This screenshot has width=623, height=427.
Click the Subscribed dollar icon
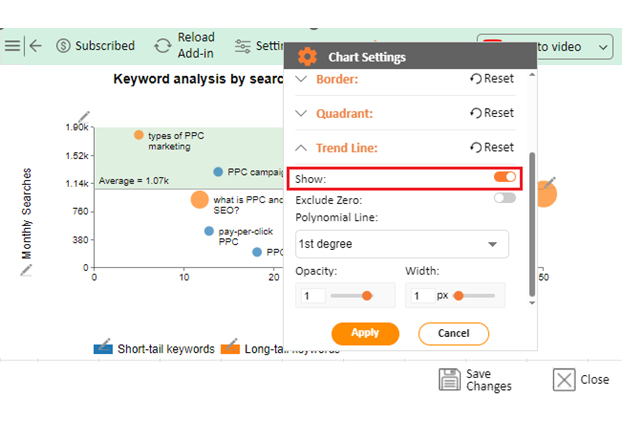(x=63, y=46)
